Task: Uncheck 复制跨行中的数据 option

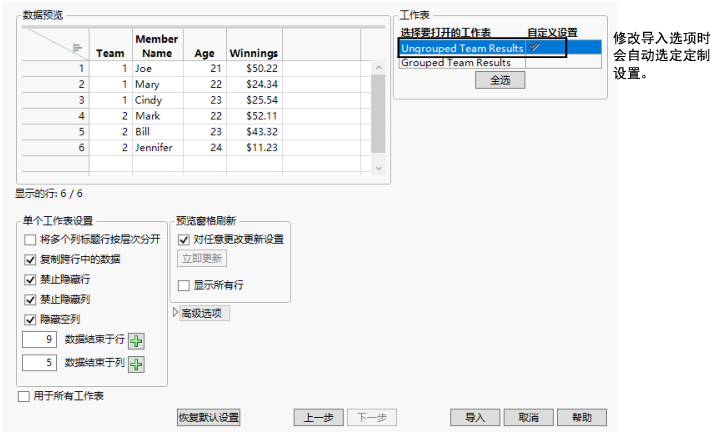Action: tap(30, 260)
